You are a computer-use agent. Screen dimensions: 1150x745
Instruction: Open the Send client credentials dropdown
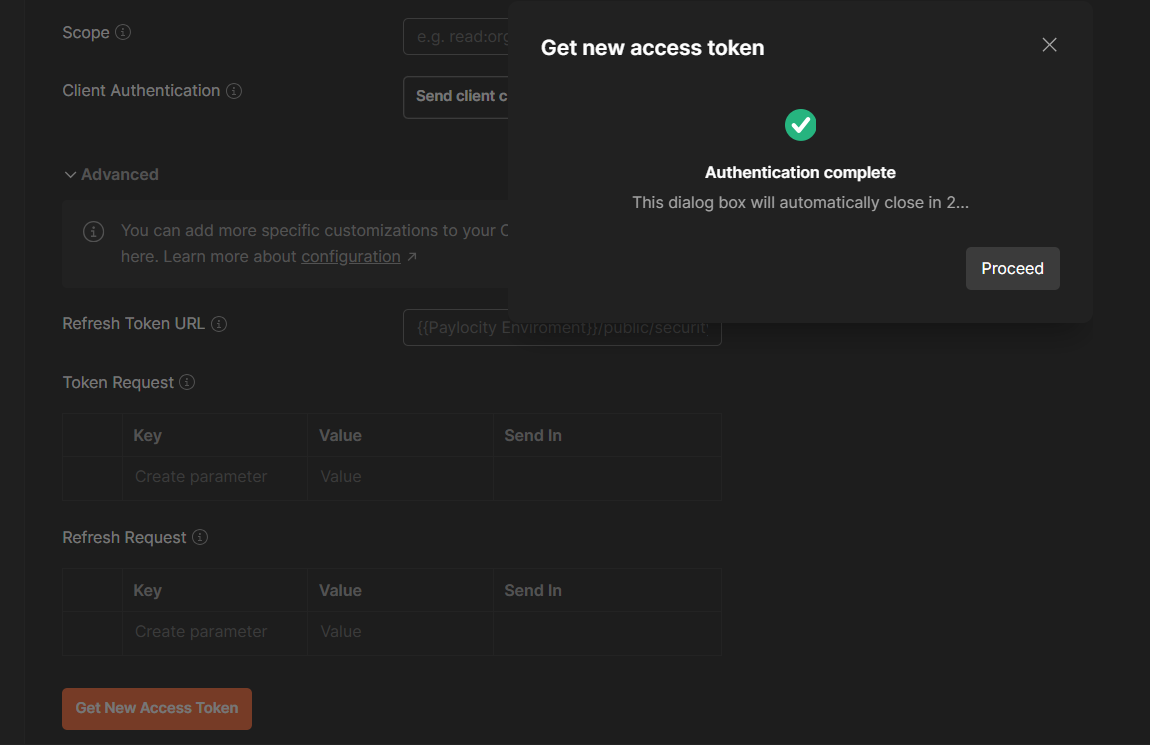[455, 97]
